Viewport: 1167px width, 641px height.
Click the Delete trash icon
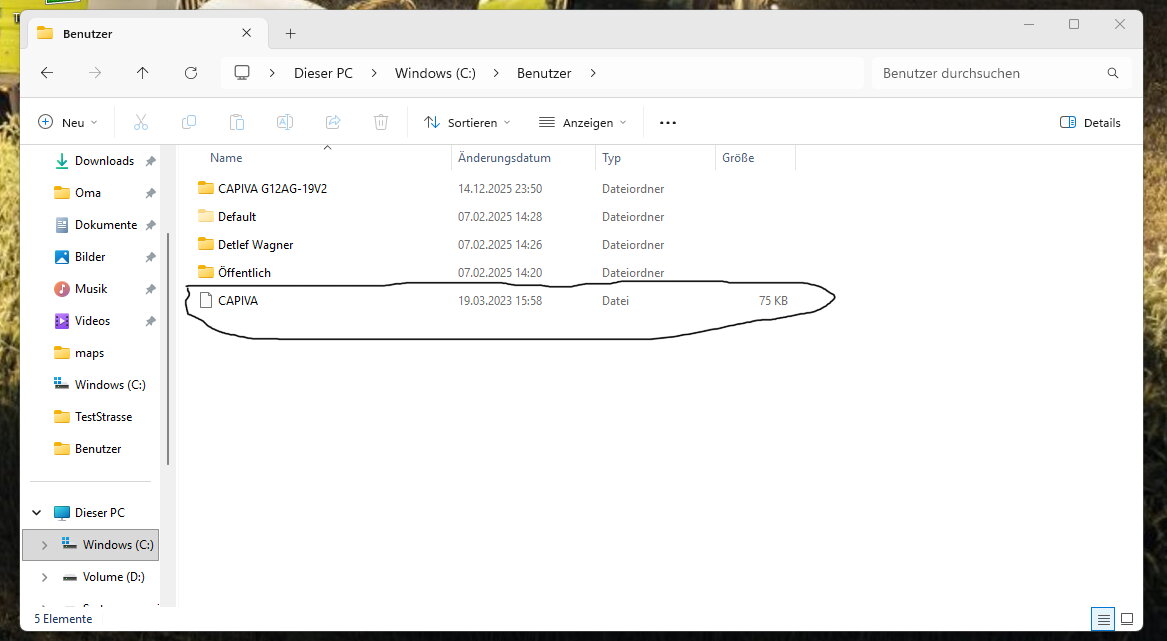[381, 122]
